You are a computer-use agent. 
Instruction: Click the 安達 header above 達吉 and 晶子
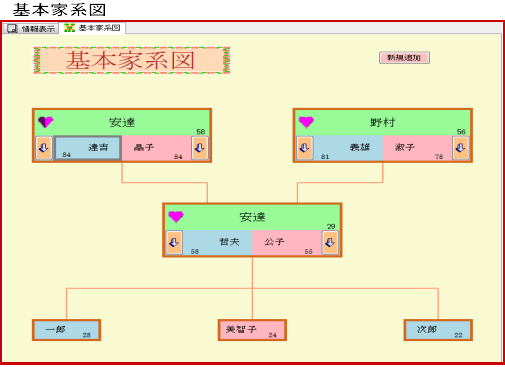(x=122, y=123)
